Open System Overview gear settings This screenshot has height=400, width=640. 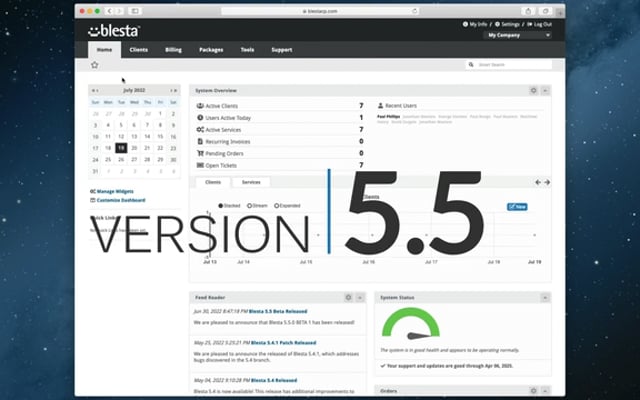[533, 90]
